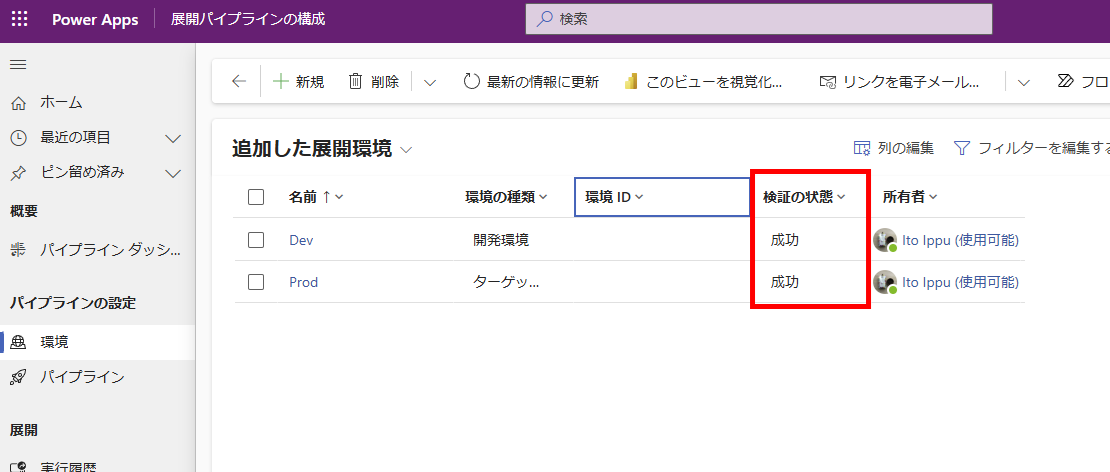This screenshot has width=1110, height=472.
Task: Expand 最近の項目 in sidebar
Action: tap(173, 138)
